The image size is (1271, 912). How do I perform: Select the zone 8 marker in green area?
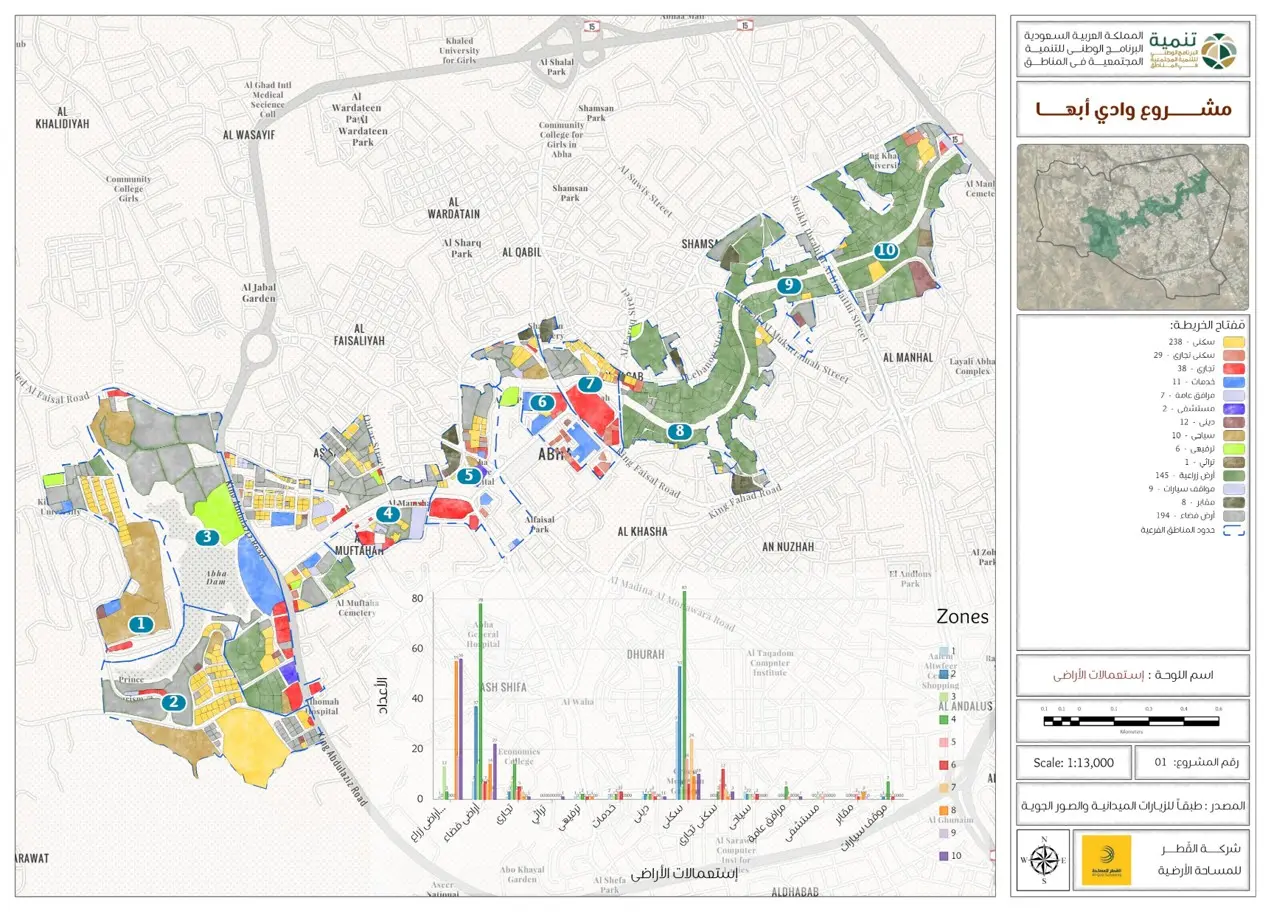pyautogui.click(x=679, y=432)
